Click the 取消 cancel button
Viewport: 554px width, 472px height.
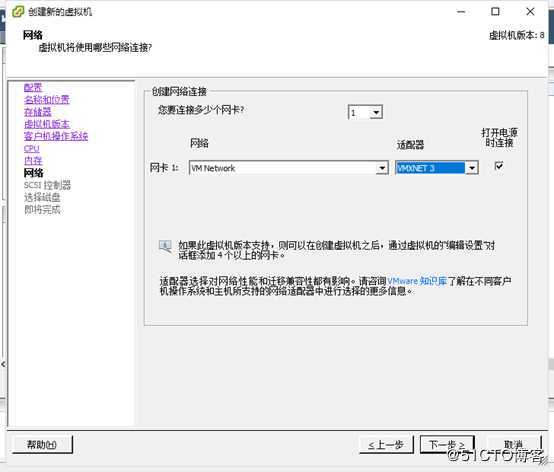point(514,444)
